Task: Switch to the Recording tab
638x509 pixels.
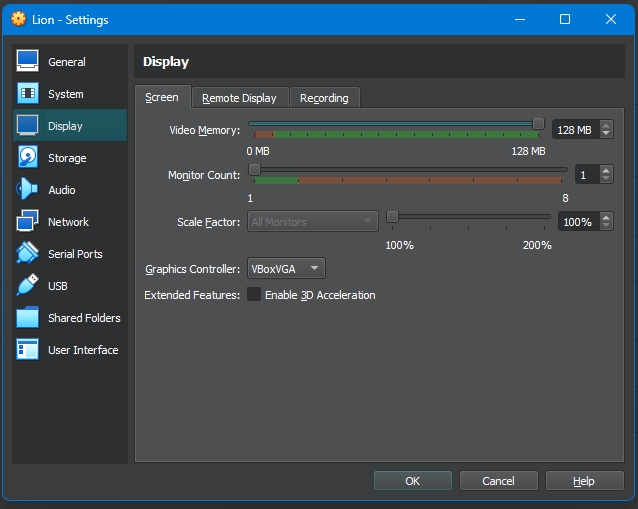Action: [x=324, y=98]
